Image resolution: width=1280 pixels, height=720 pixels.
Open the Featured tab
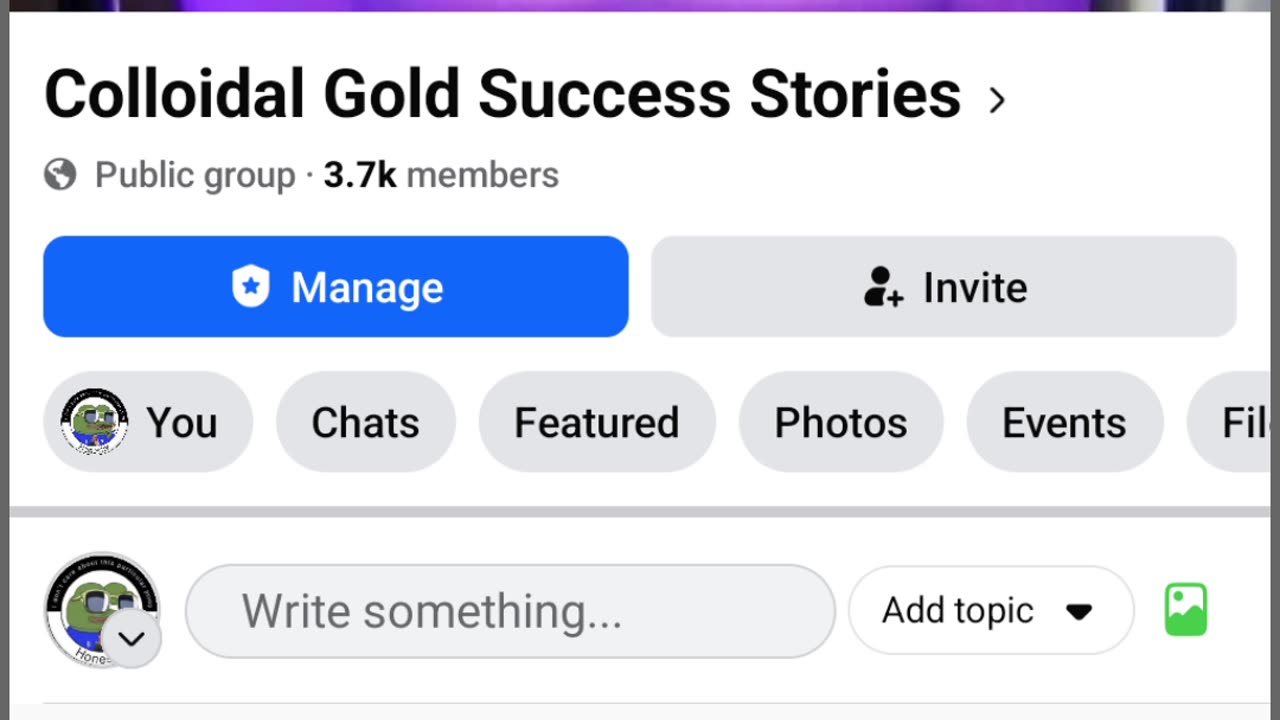pyautogui.click(x=597, y=422)
